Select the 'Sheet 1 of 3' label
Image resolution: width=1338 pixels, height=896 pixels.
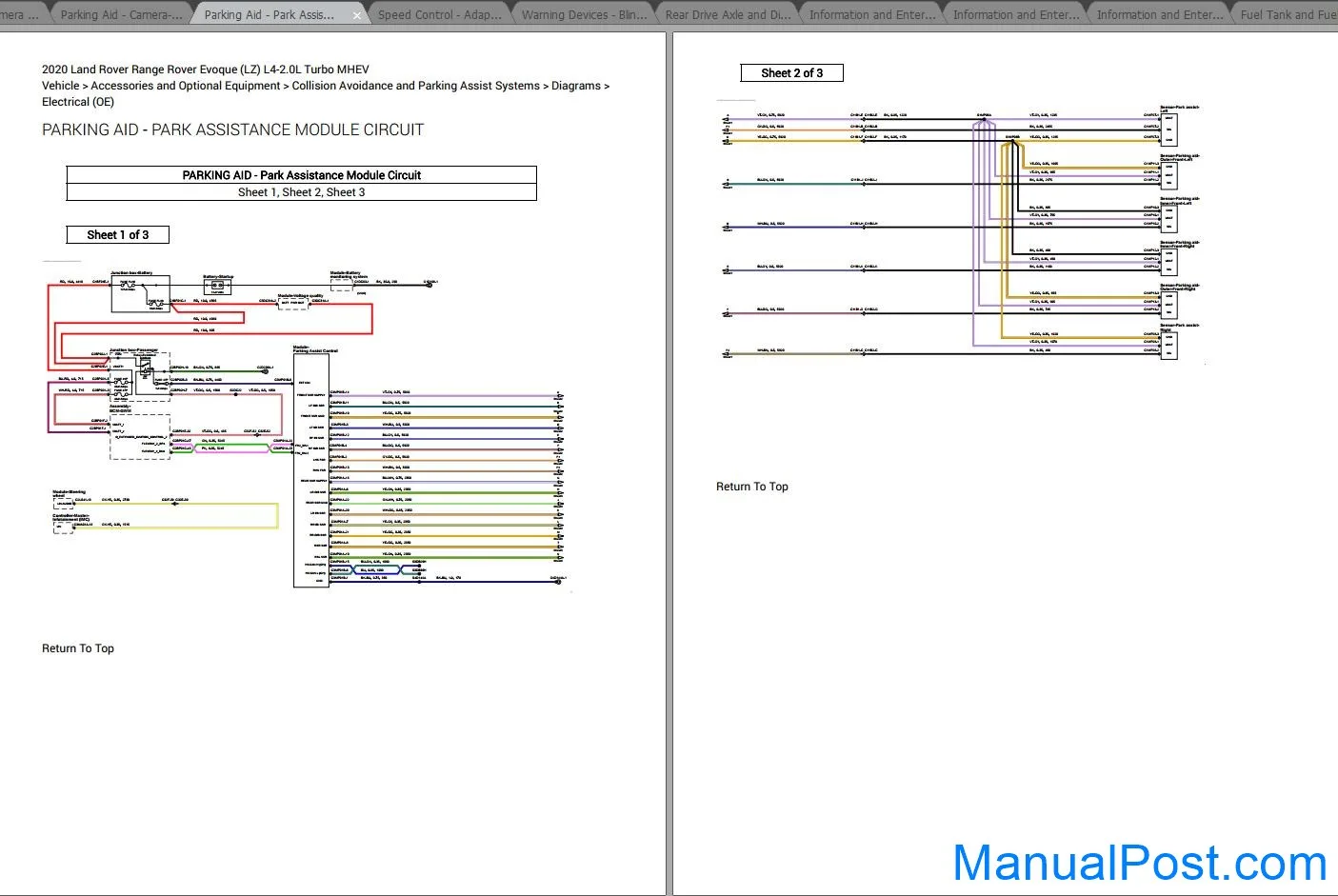118,234
